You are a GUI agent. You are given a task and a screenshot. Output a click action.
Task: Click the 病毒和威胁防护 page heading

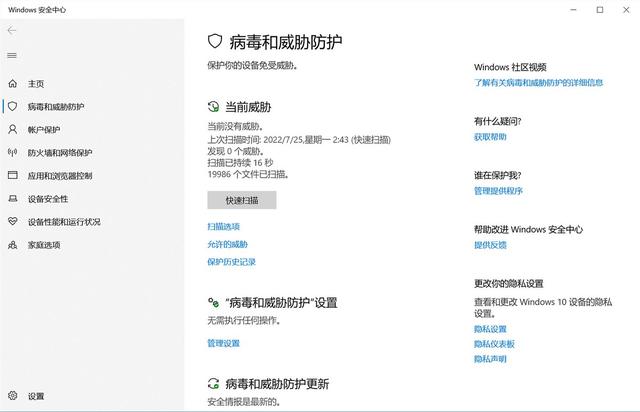point(286,42)
